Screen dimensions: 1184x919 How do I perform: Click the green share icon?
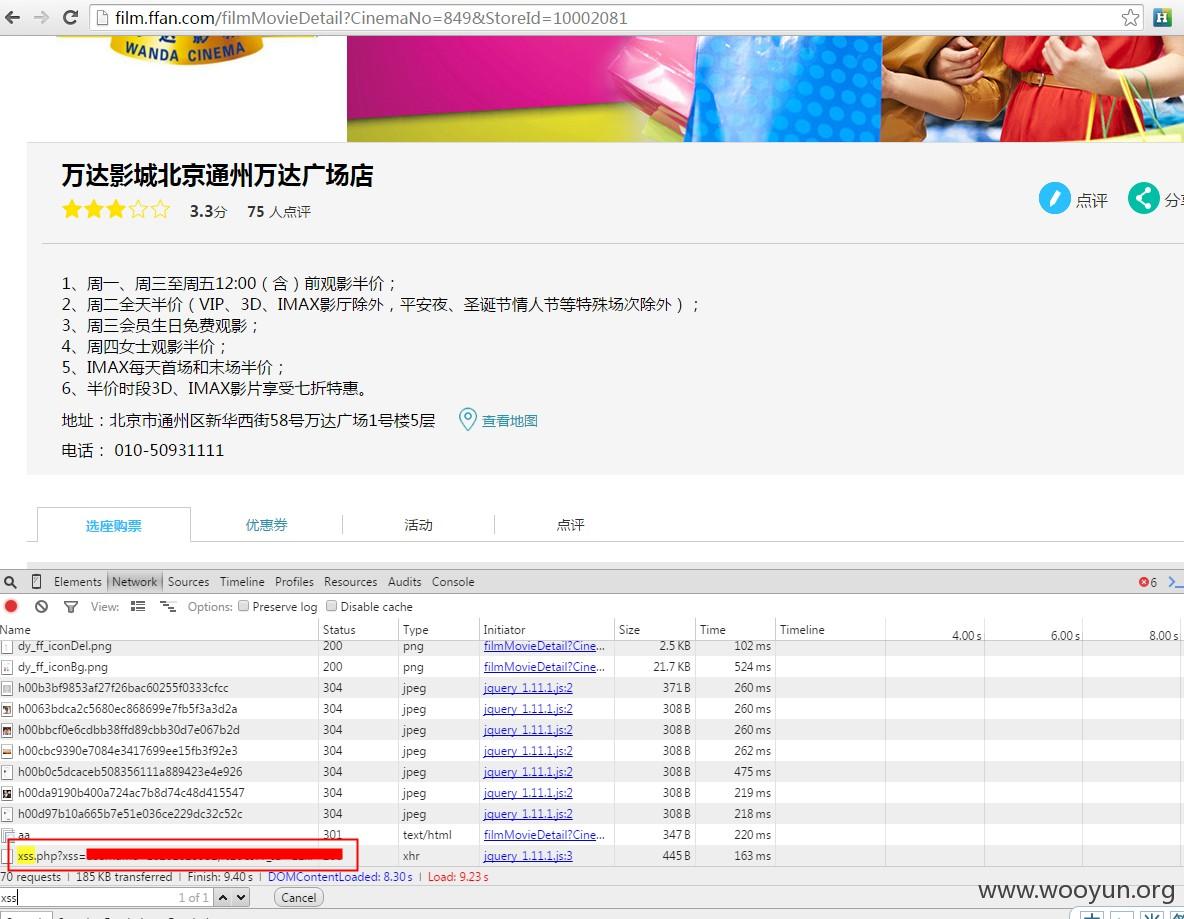1143,199
